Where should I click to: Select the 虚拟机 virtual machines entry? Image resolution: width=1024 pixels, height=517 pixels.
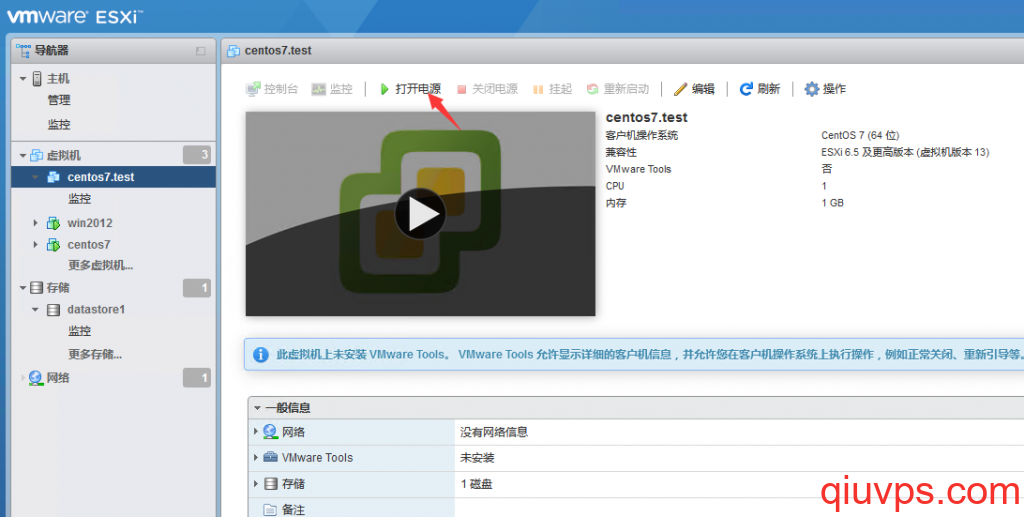click(x=63, y=155)
